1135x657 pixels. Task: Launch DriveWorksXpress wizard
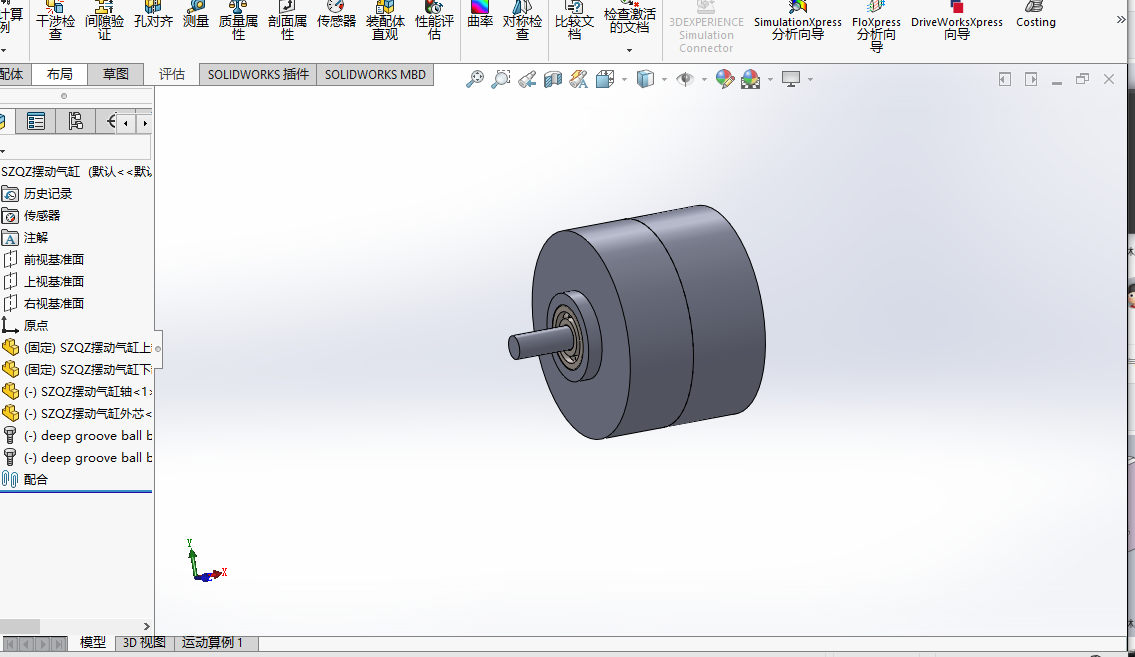957,20
